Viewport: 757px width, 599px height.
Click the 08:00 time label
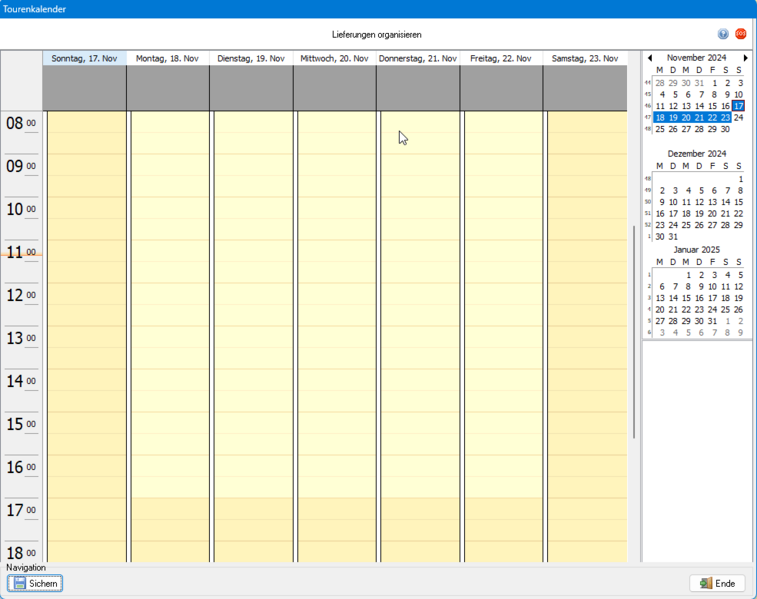coord(21,124)
